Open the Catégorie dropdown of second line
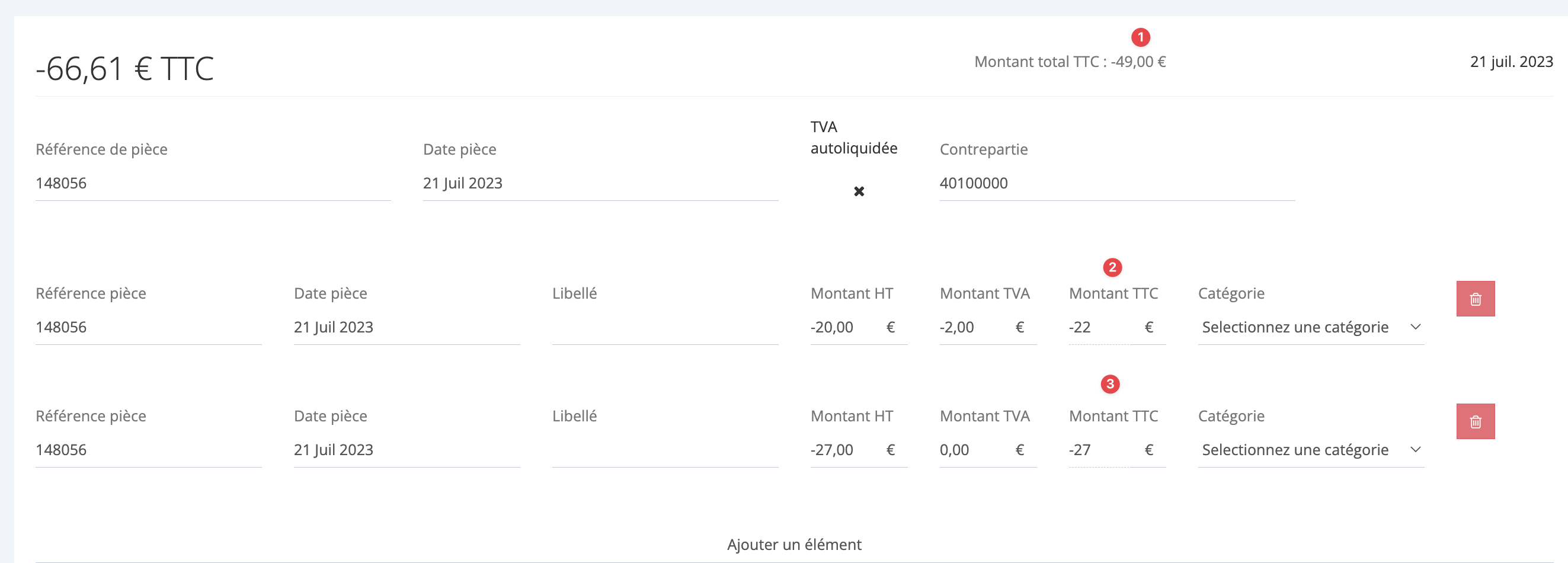Viewport: 1568px width, 563px height. (x=1311, y=450)
